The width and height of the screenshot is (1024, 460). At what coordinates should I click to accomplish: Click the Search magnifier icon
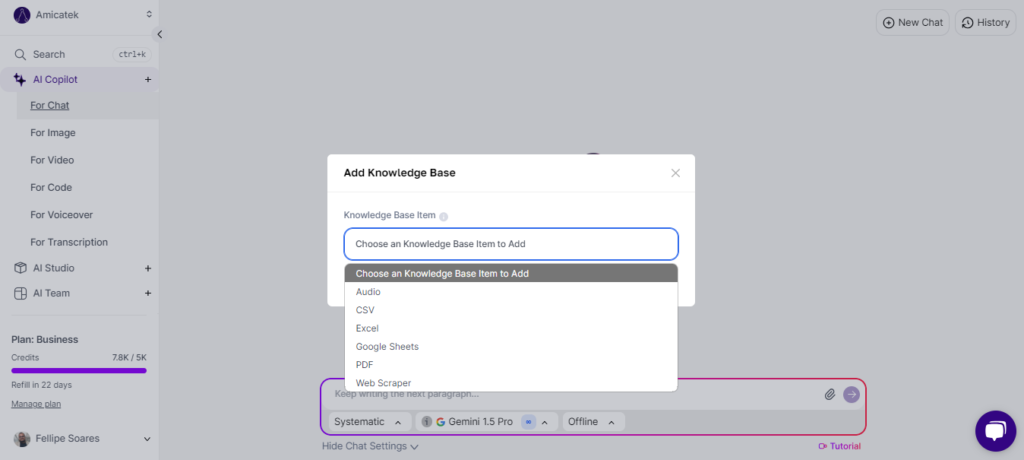(x=20, y=54)
